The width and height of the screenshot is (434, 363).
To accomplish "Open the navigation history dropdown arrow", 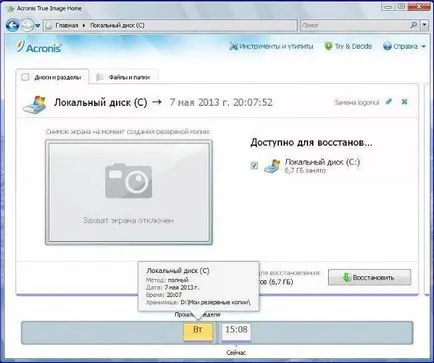I will [37, 26].
